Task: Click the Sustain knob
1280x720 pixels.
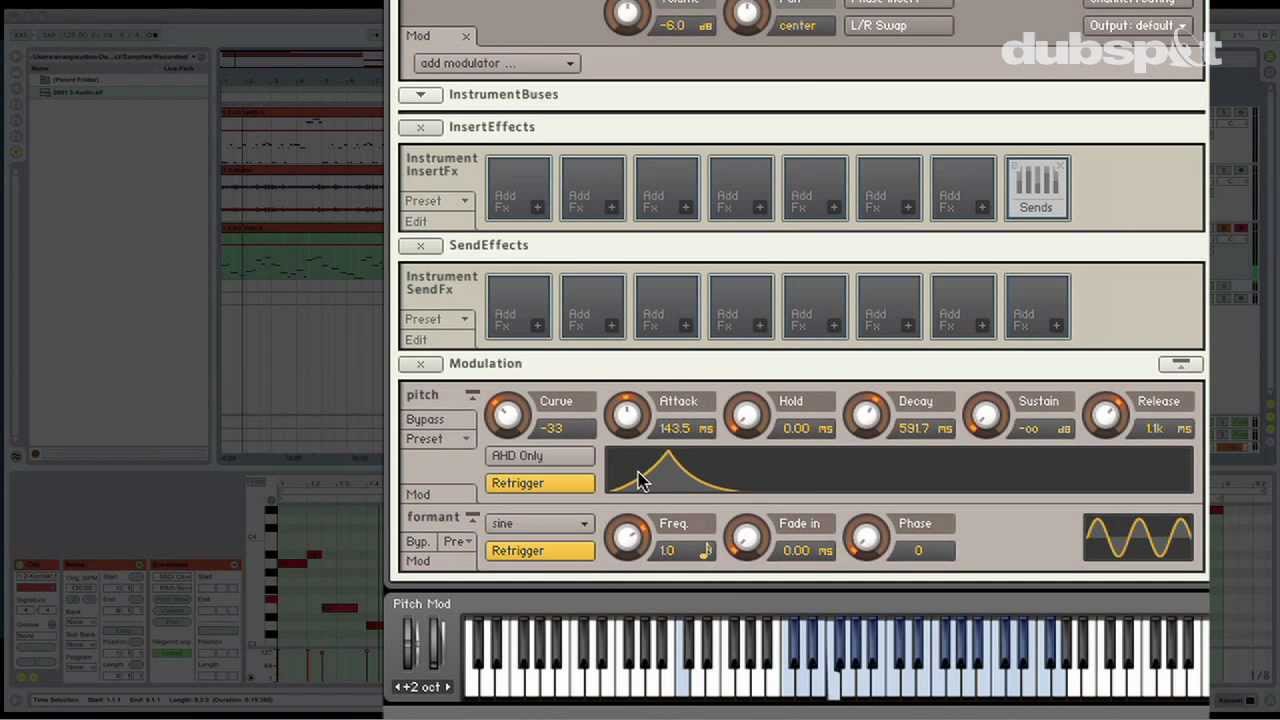Action: [x=986, y=416]
